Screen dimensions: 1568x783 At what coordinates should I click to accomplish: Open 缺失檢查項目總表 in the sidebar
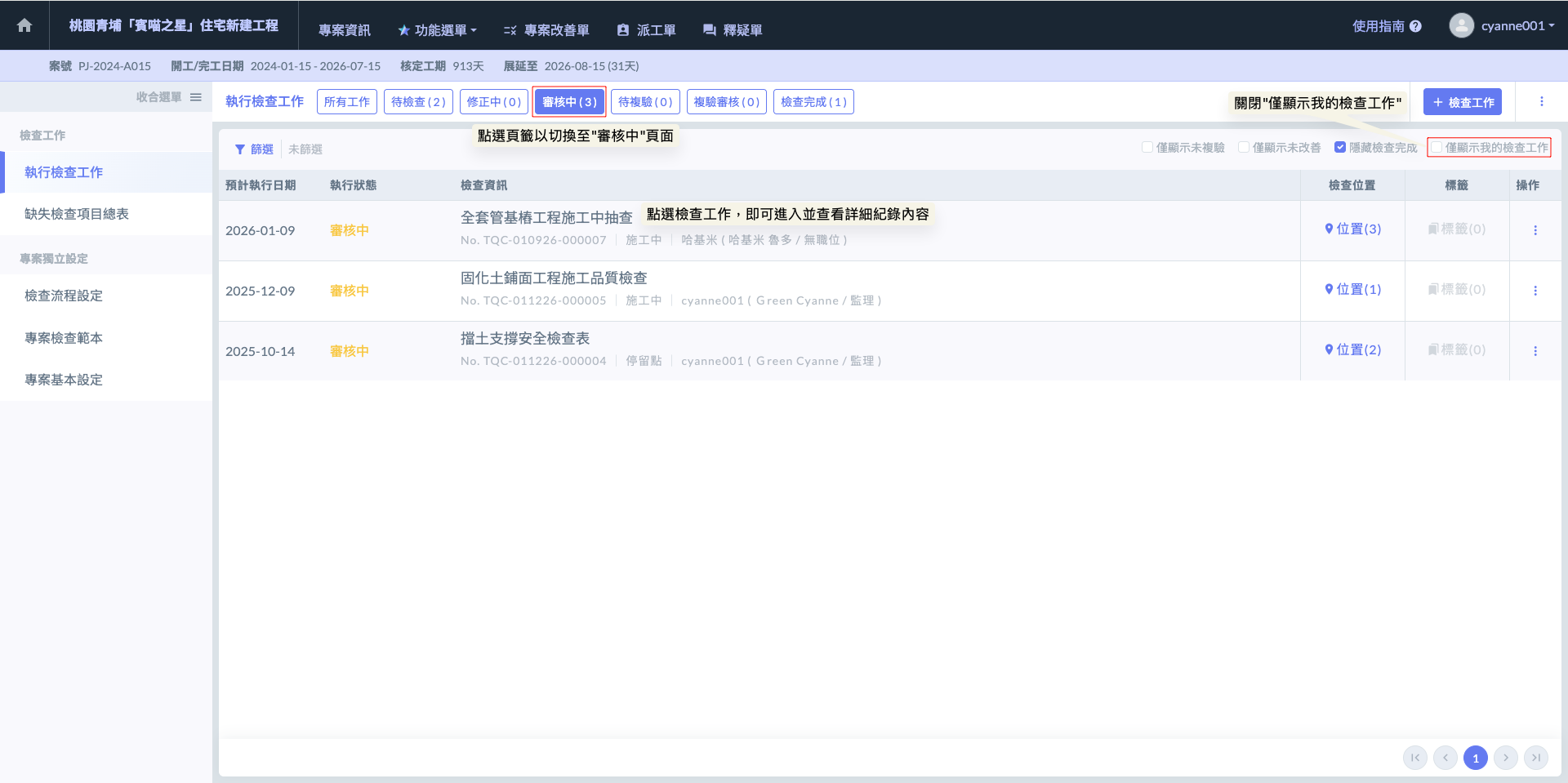pos(77,214)
